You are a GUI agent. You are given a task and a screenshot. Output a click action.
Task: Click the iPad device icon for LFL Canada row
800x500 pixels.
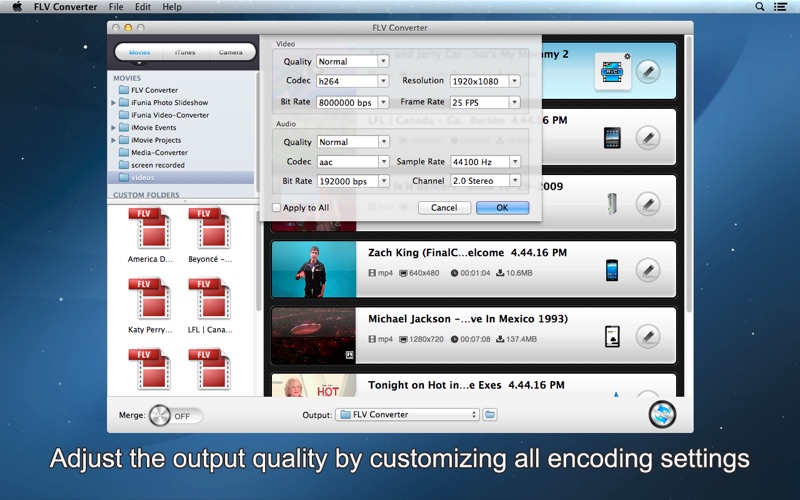(612, 138)
